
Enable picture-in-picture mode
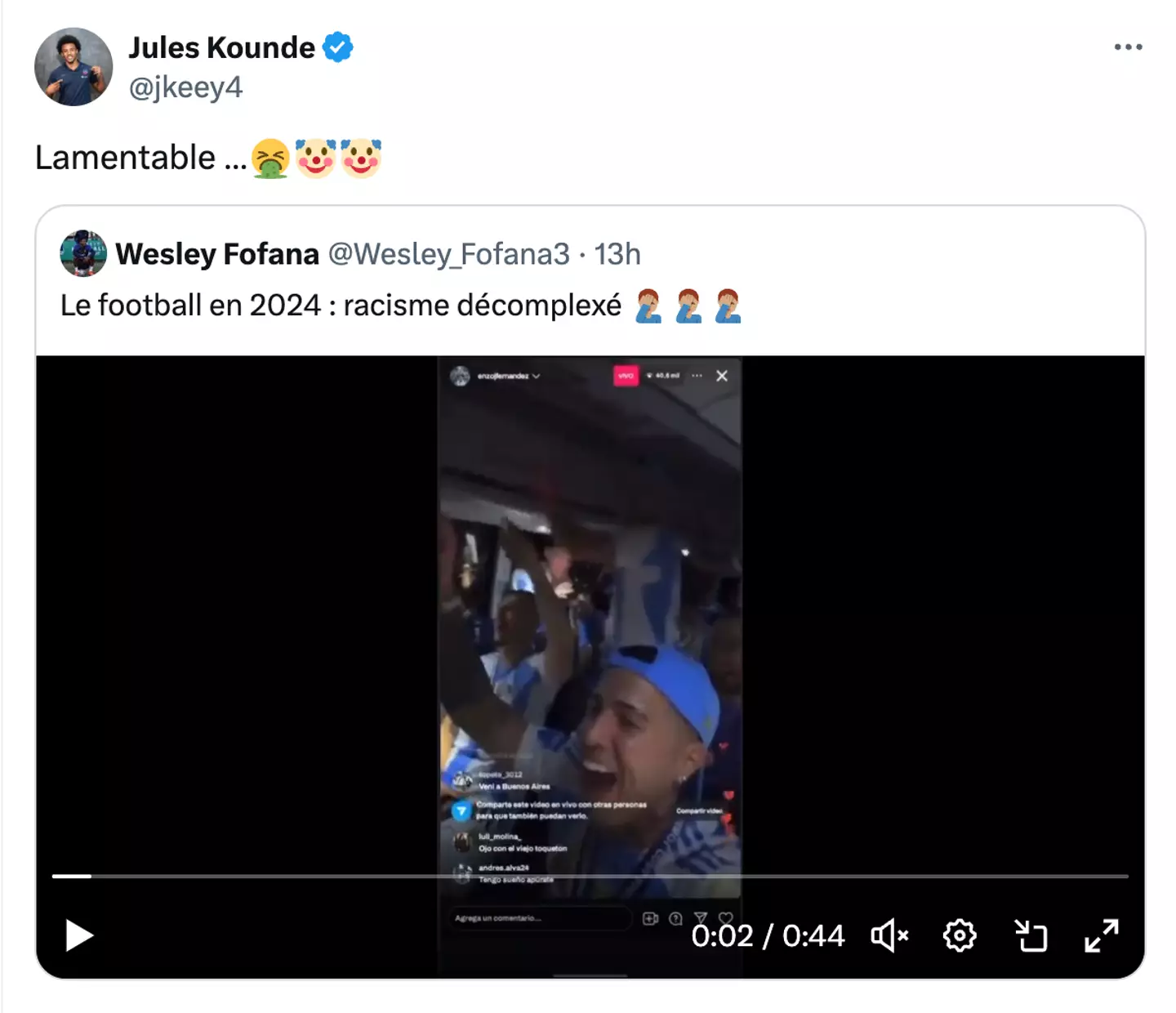point(1031,935)
